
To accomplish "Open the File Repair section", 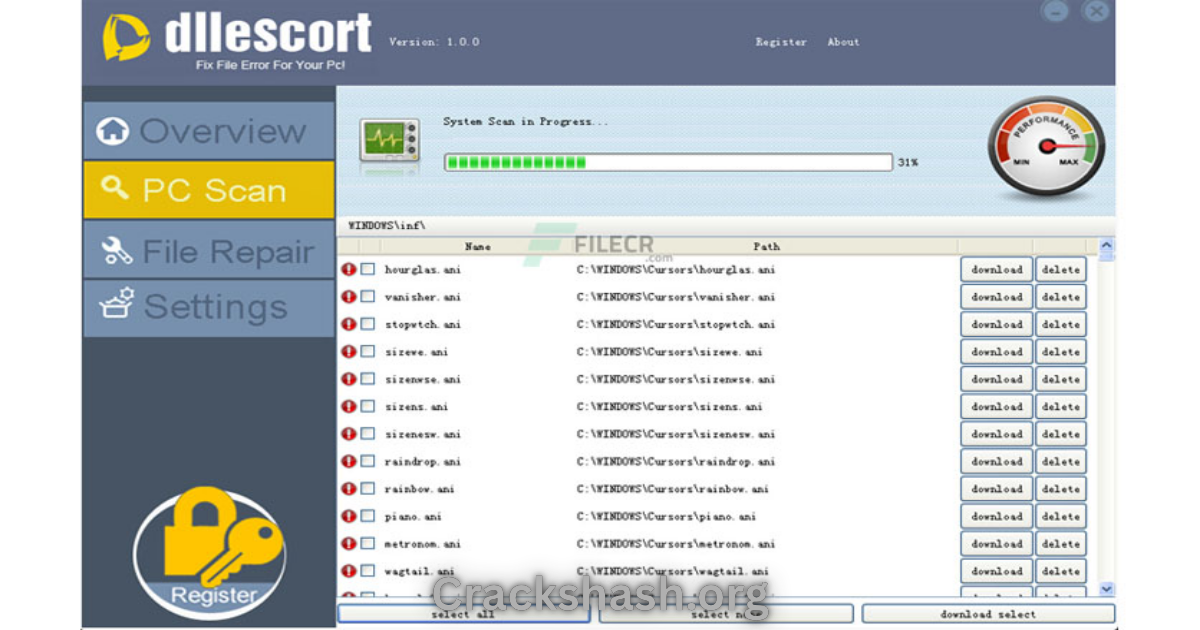I will point(209,251).
